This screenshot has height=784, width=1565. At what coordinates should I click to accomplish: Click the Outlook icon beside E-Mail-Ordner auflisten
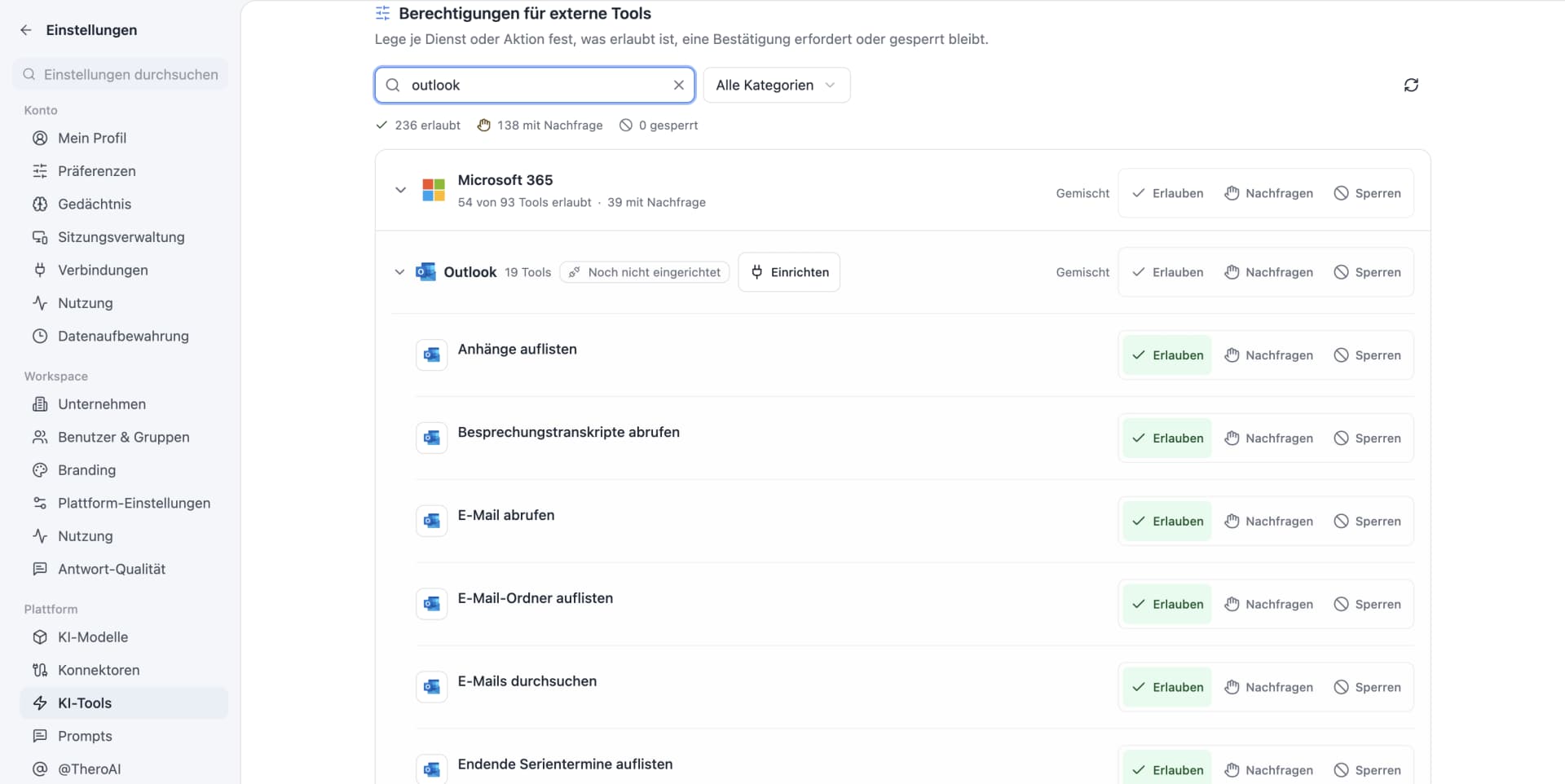[x=432, y=604]
